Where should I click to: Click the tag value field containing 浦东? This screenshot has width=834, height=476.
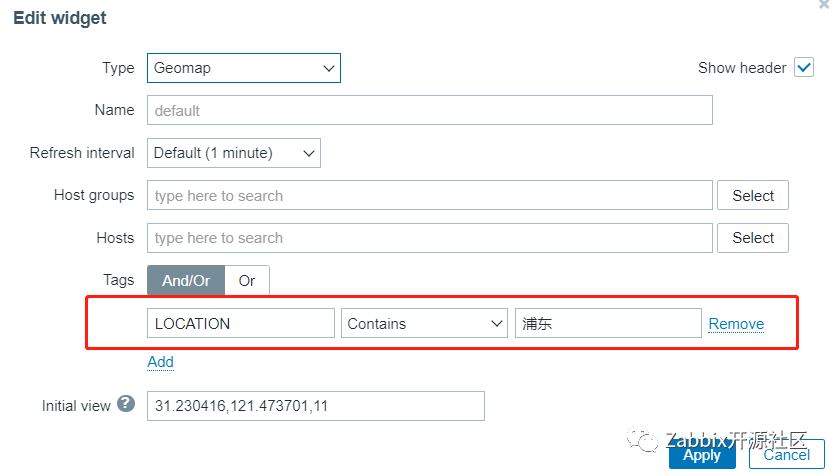click(608, 324)
